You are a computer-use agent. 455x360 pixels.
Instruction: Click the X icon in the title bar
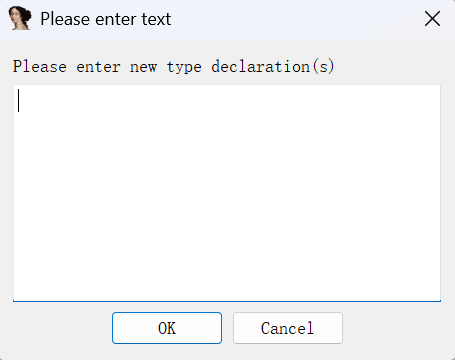(432, 19)
